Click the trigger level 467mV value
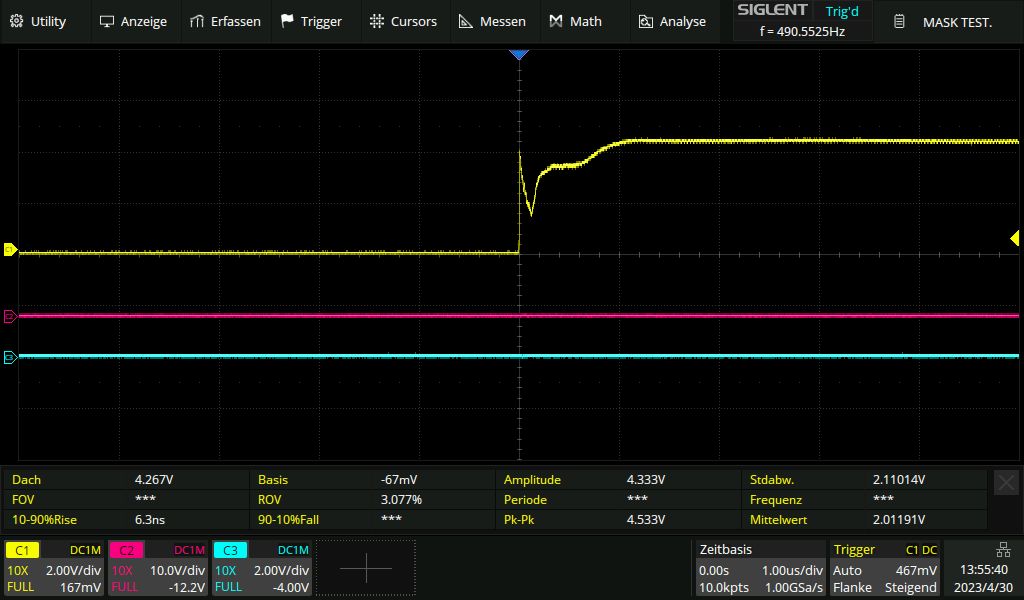Image resolution: width=1024 pixels, height=600 pixels. coord(916,570)
